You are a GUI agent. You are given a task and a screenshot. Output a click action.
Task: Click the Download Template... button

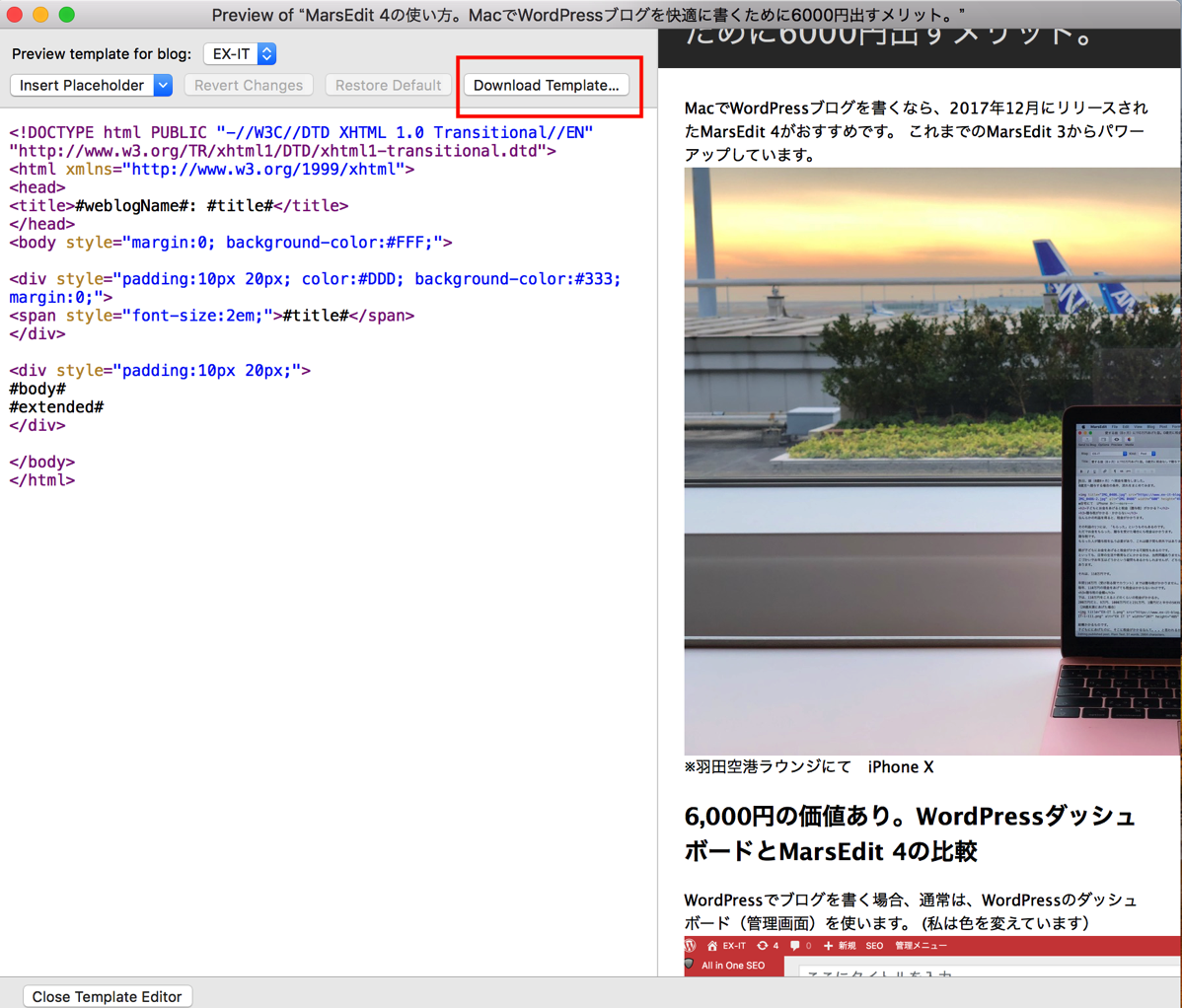pyautogui.click(x=546, y=85)
